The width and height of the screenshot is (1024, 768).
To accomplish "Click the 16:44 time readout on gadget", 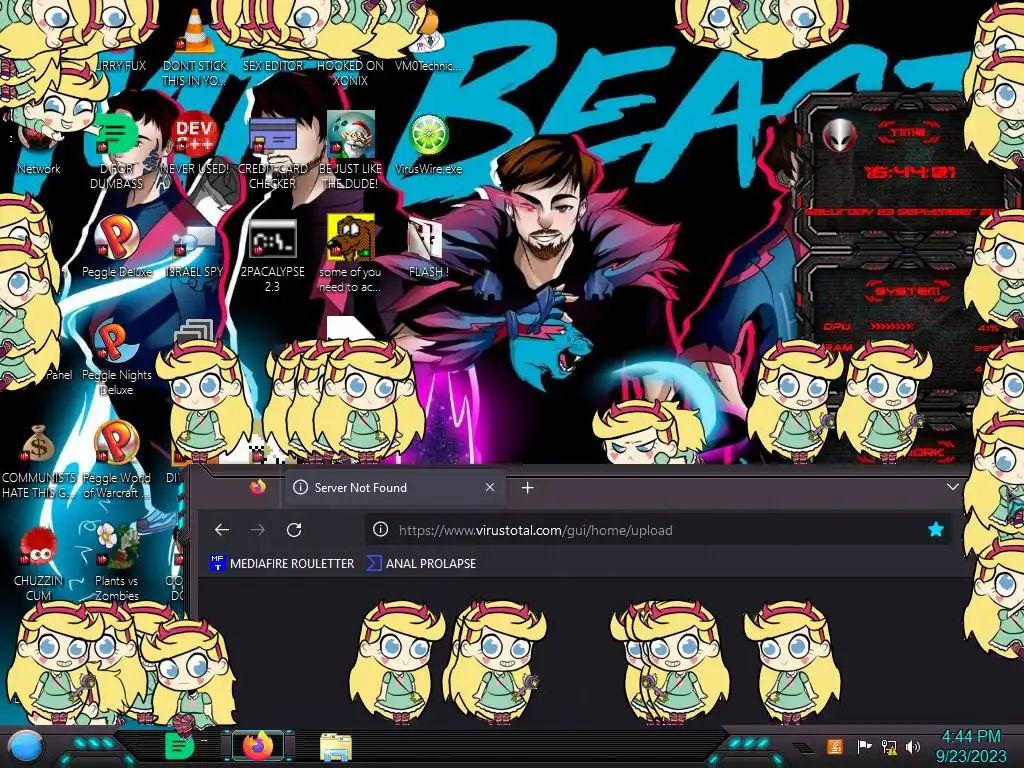I will point(909,172).
